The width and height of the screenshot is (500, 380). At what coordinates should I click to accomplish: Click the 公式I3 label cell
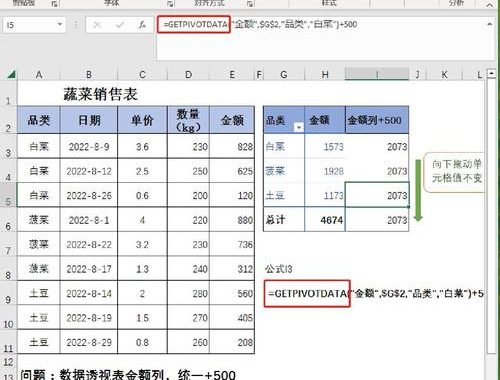pyautogui.click(x=279, y=269)
